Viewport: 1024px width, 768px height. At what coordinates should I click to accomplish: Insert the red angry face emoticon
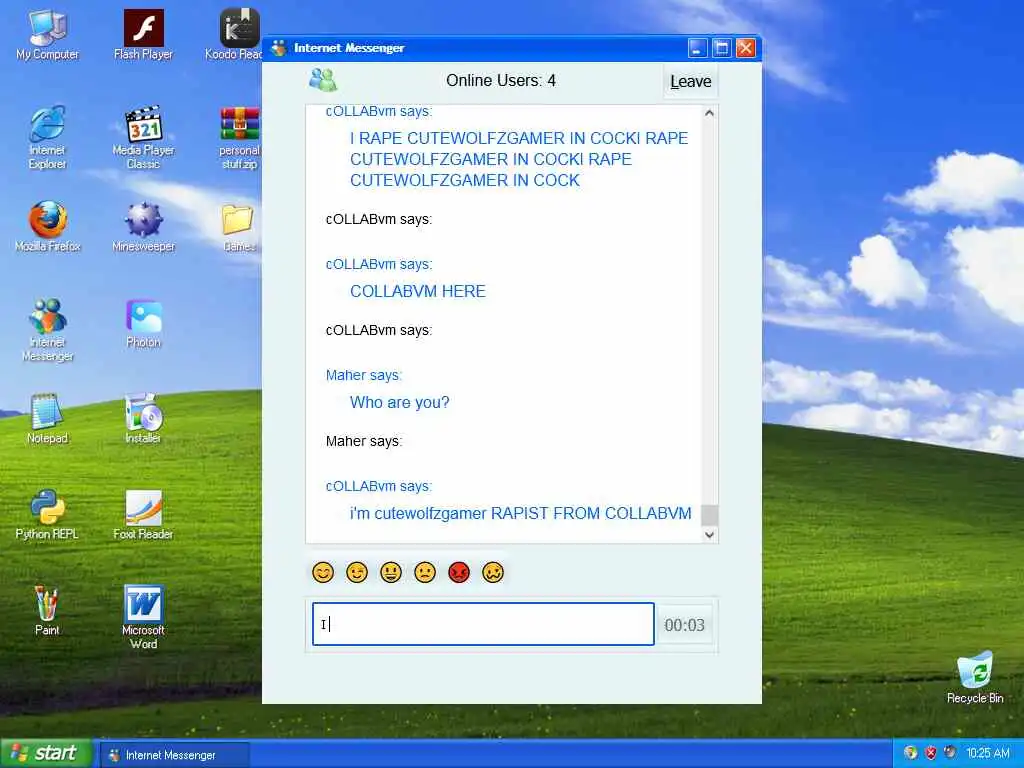pos(459,573)
